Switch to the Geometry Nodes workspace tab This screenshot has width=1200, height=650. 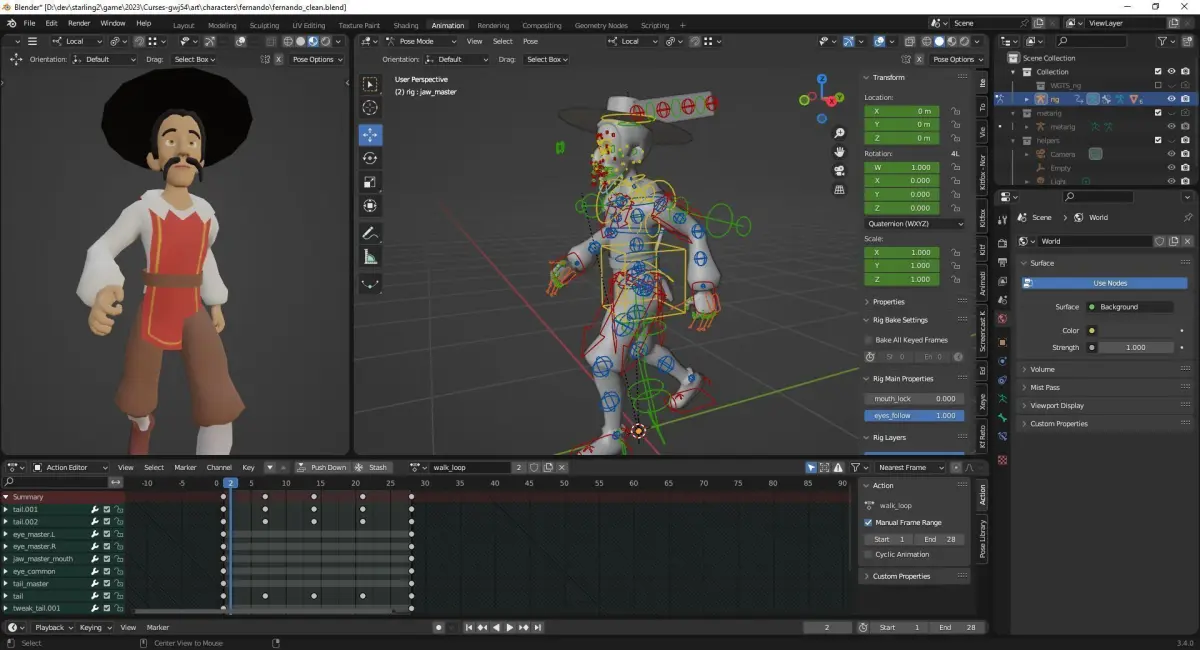601,25
